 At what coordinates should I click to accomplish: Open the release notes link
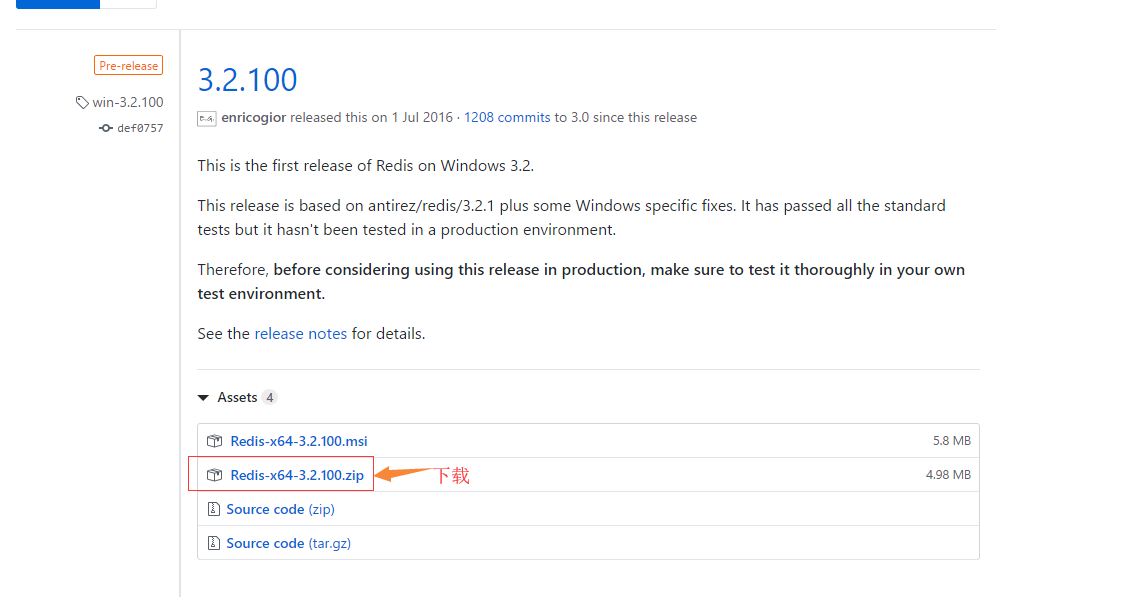click(x=300, y=334)
